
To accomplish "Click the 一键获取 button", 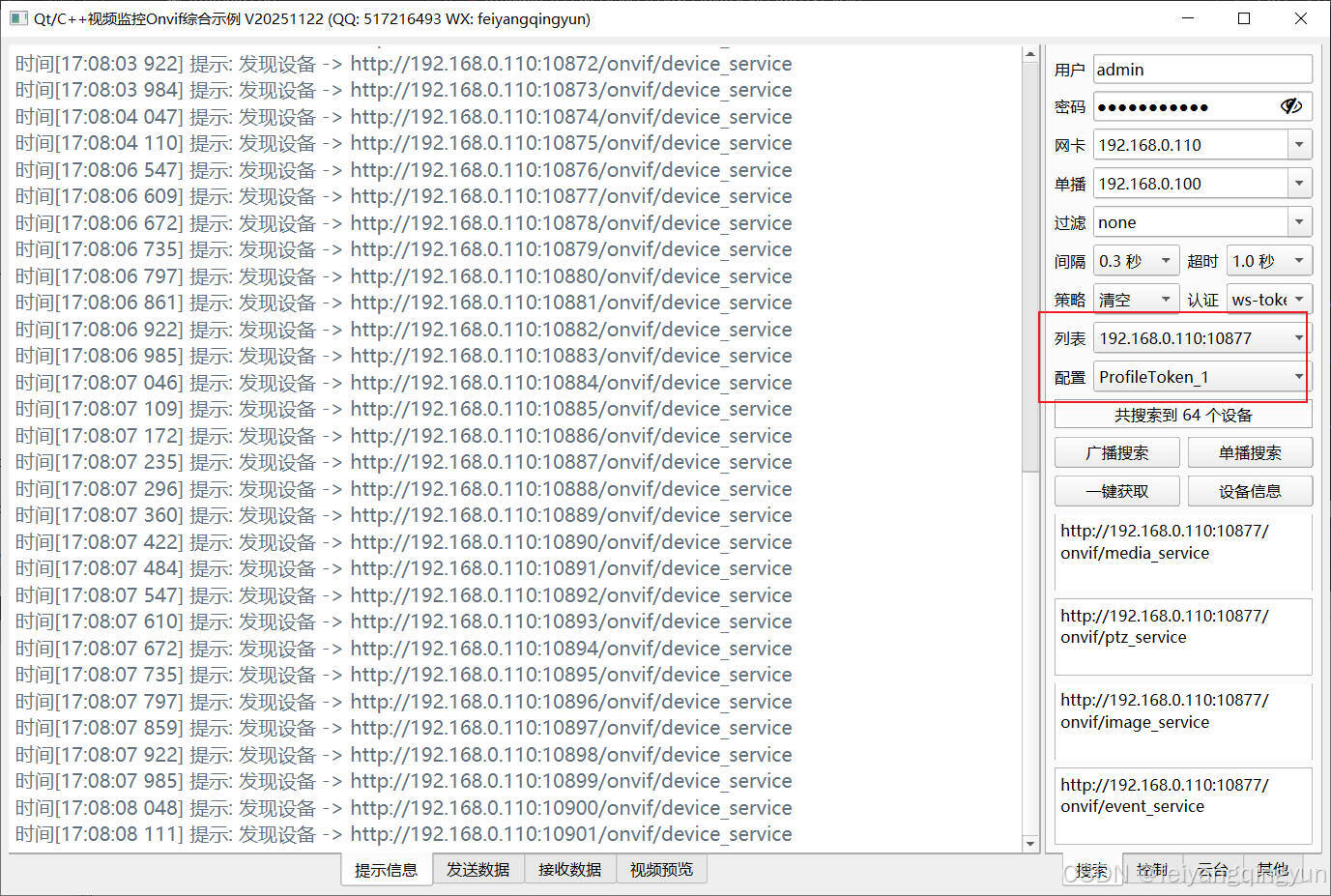I will [x=1116, y=491].
